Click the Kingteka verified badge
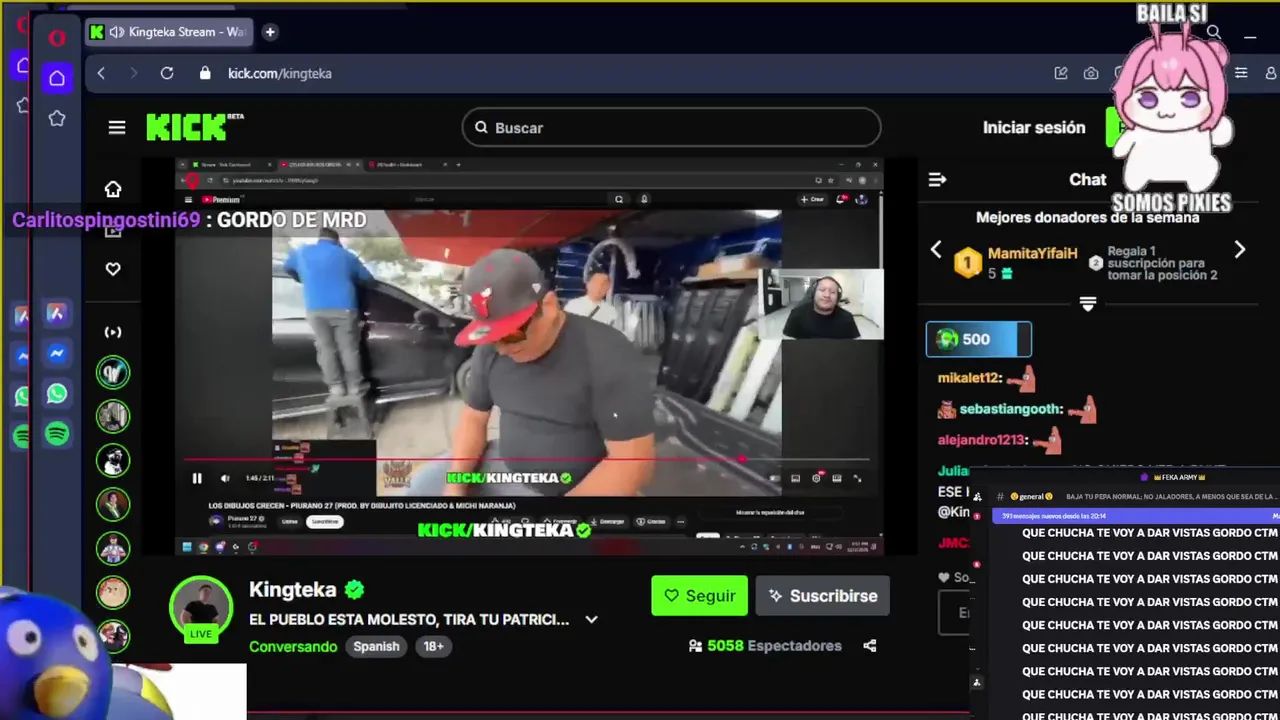Screen dimensions: 1280x720 click(355, 590)
